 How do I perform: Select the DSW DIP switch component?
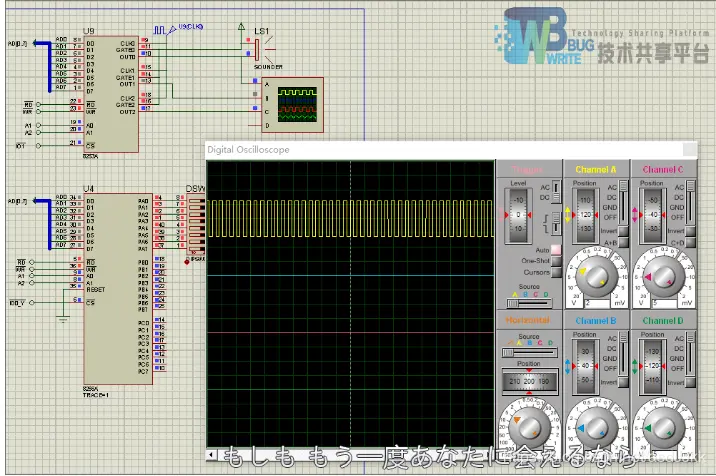196,224
